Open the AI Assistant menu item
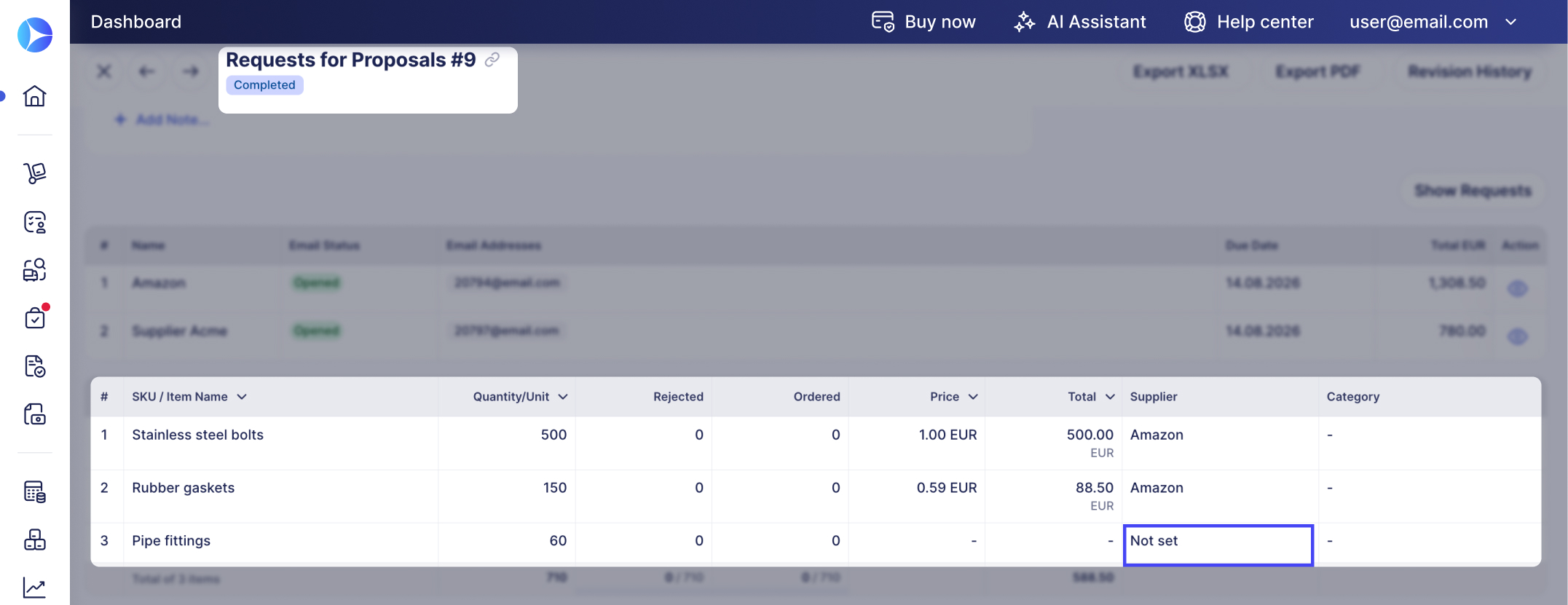 [x=1080, y=22]
